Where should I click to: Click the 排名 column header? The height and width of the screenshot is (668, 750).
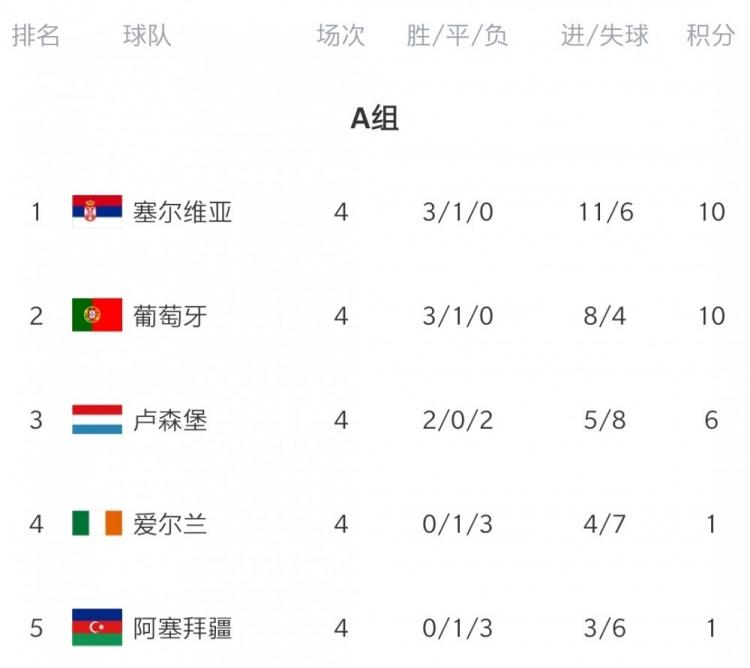pyautogui.click(x=36, y=36)
